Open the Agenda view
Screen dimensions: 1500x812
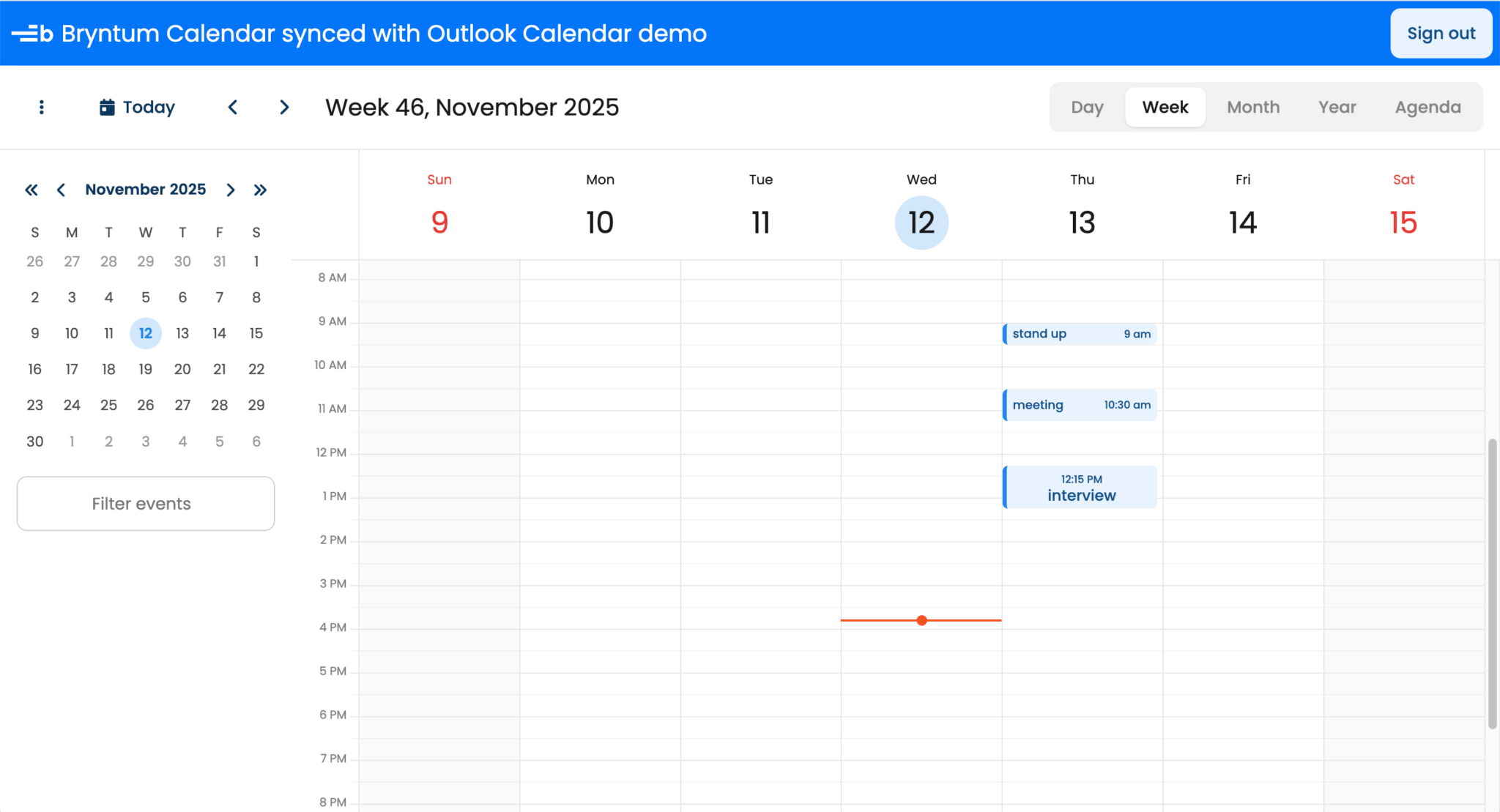pyautogui.click(x=1427, y=108)
